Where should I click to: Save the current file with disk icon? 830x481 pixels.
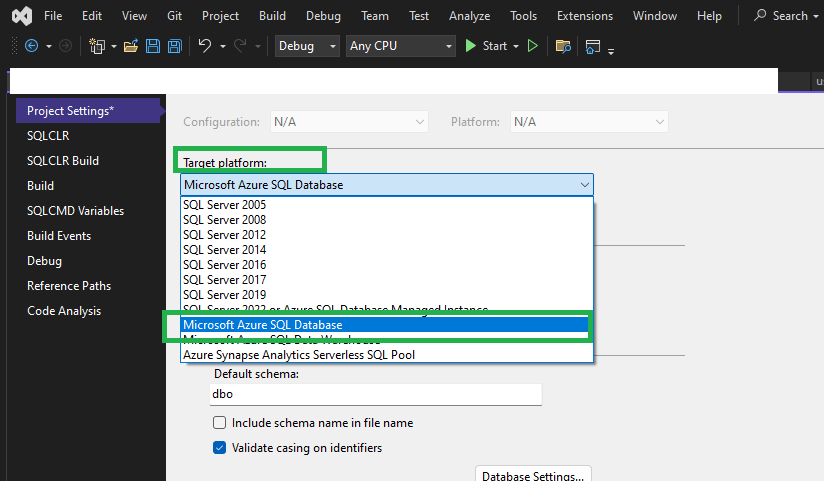coord(153,47)
